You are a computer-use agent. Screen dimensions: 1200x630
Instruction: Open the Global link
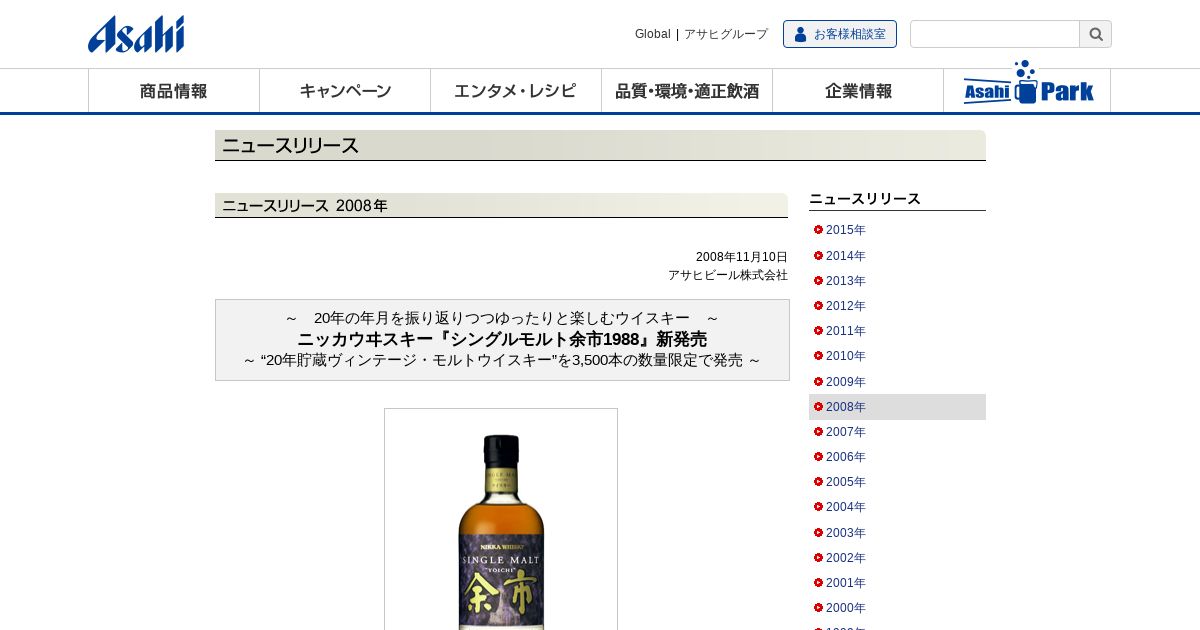pos(653,34)
